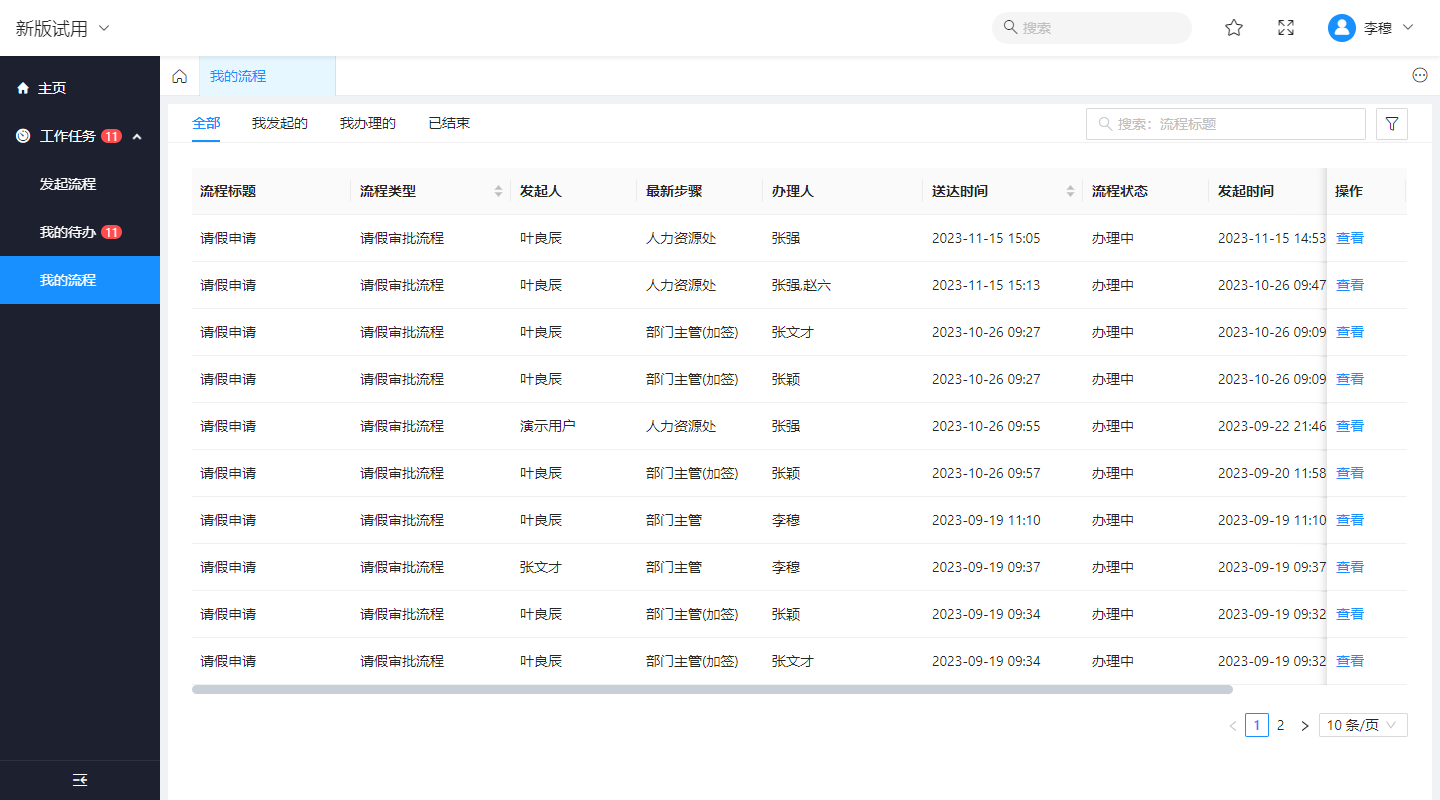Switch to 我发起的 tab
The image size is (1440, 800).
pos(280,123)
